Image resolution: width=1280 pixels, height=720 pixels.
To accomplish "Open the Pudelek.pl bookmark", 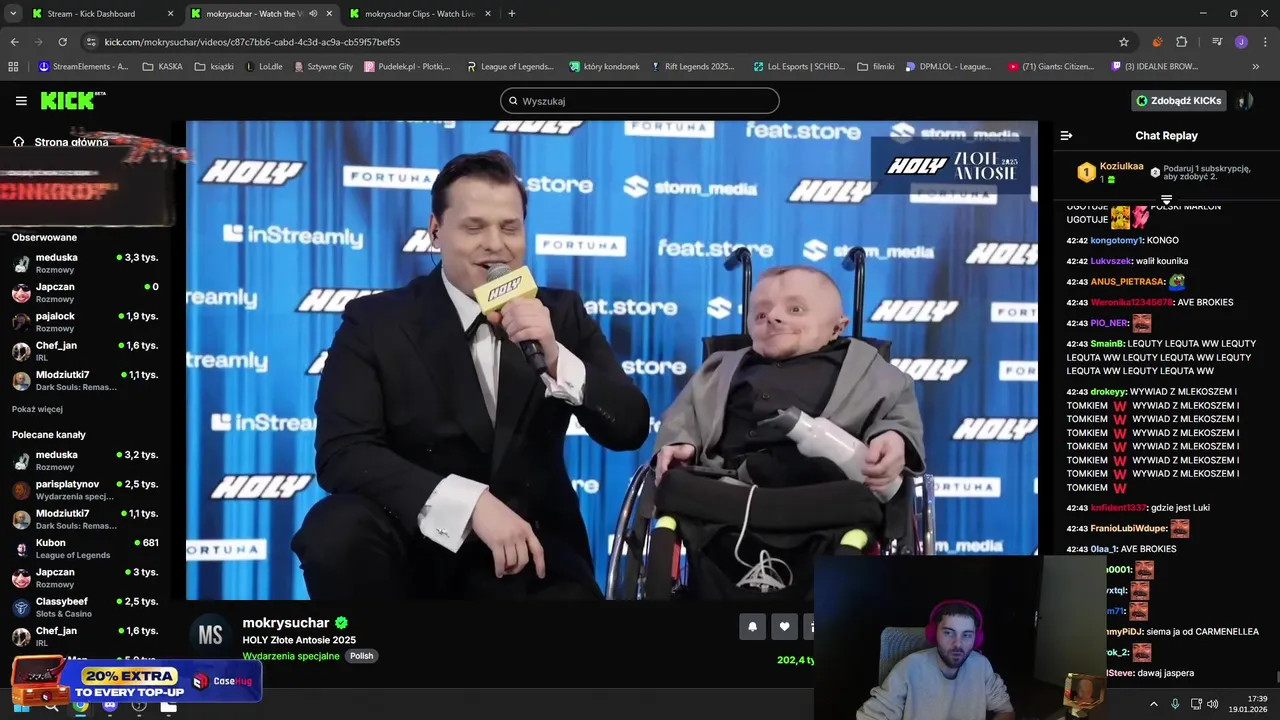I will tap(407, 67).
